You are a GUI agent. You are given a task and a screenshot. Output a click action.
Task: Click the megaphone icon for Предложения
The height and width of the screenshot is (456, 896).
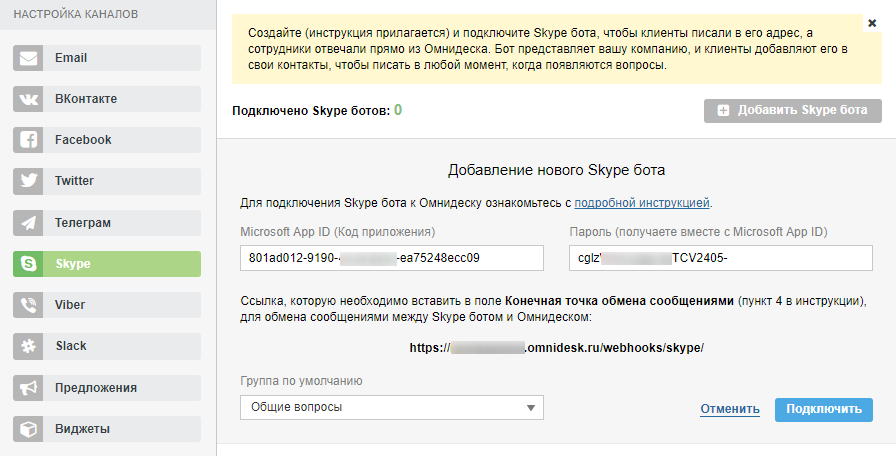point(28,388)
